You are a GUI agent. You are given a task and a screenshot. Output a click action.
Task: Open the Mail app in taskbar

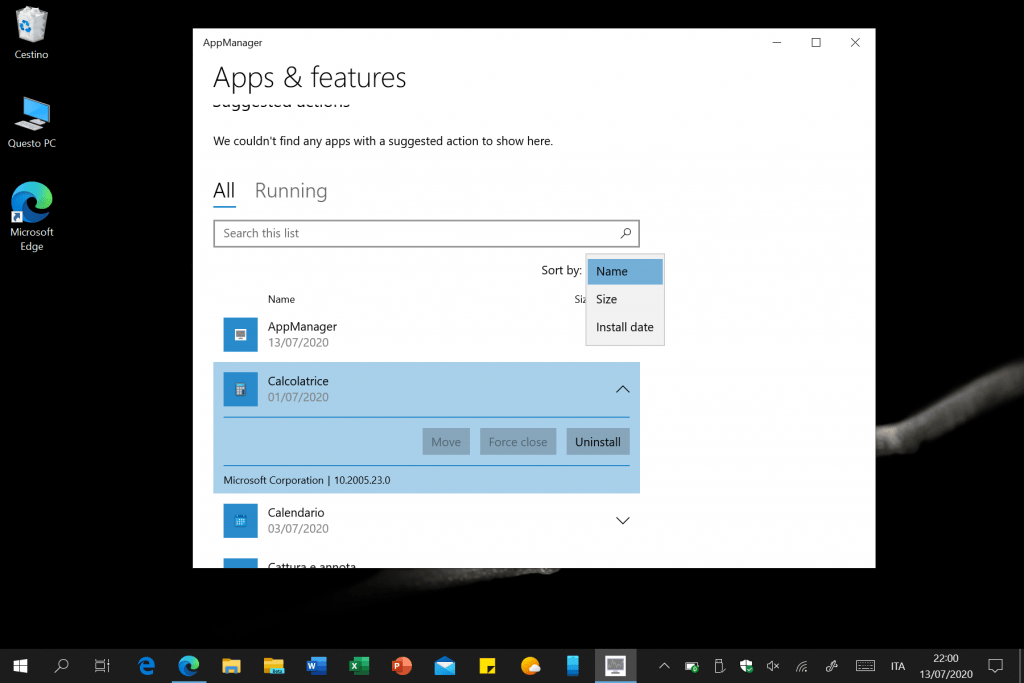445,665
